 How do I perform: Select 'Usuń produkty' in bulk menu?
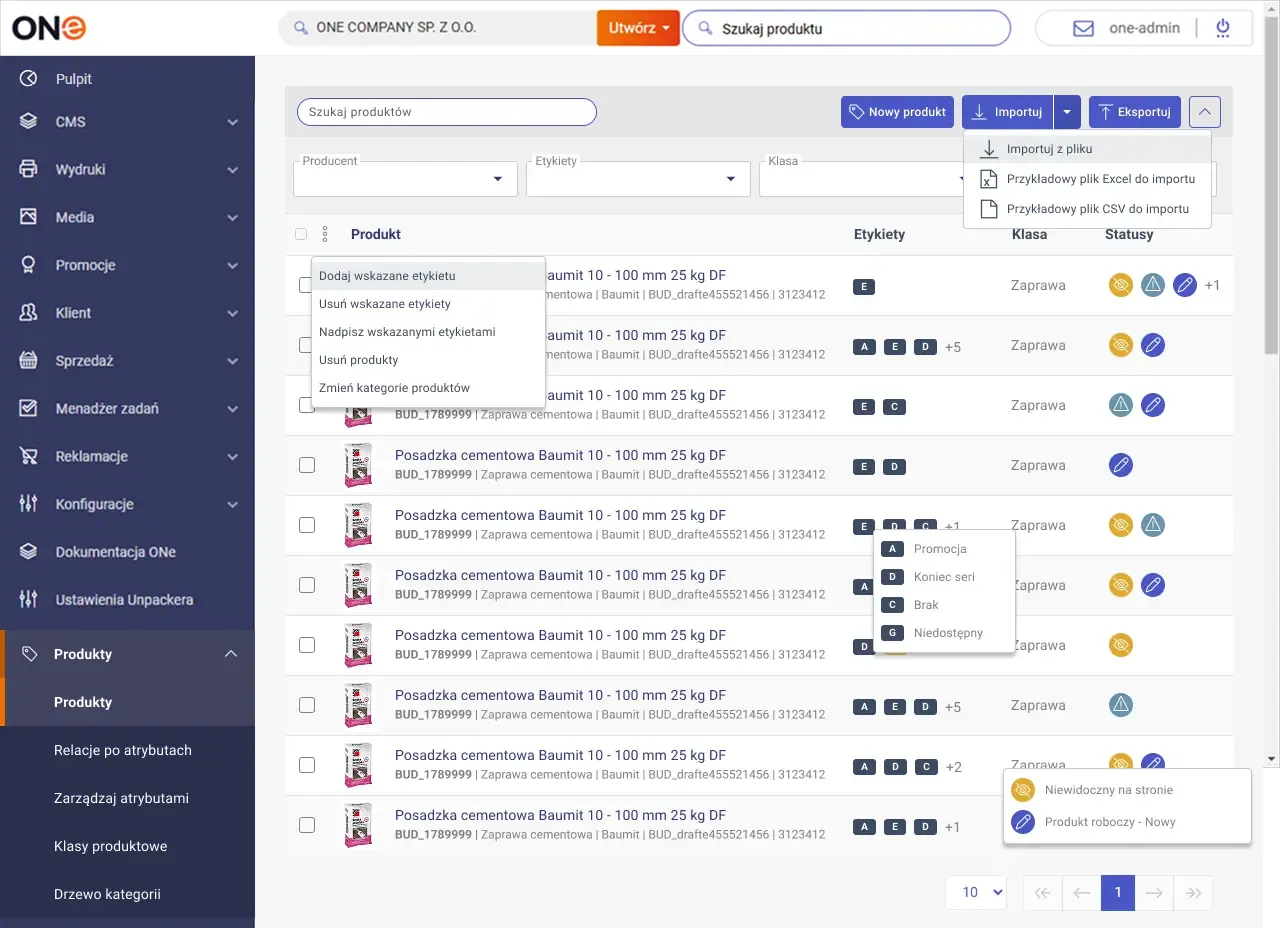pyautogui.click(x=429, y=360)
